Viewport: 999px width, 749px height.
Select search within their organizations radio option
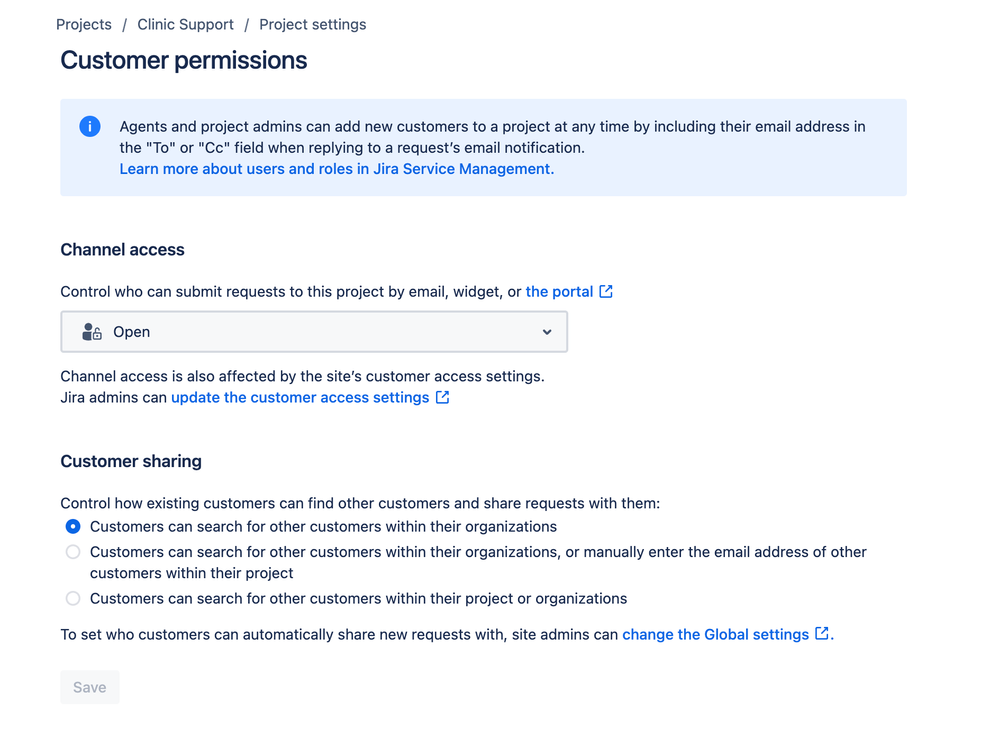click(73, 527)
